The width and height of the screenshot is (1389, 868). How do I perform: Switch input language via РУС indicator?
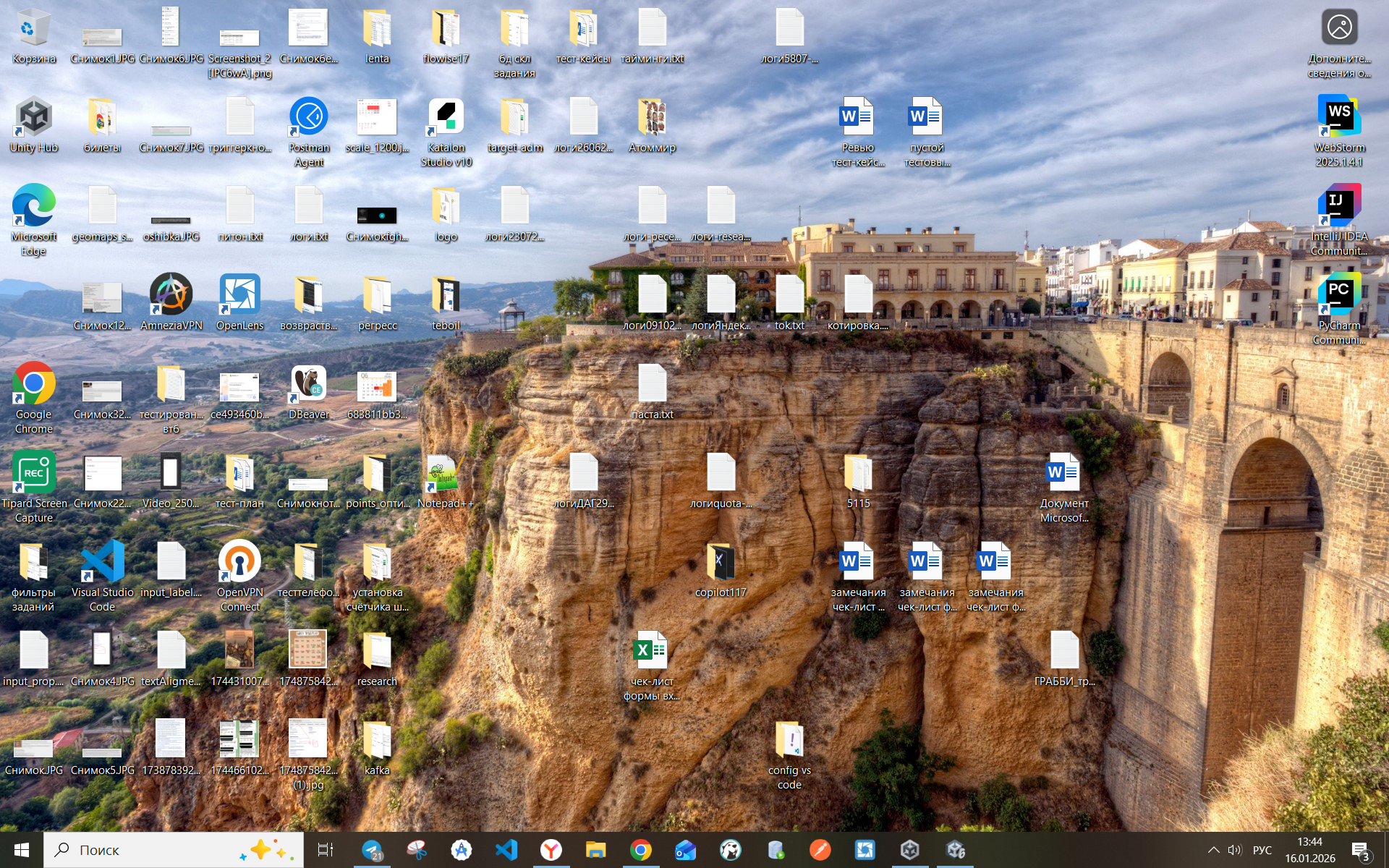tap(1262, 850)
